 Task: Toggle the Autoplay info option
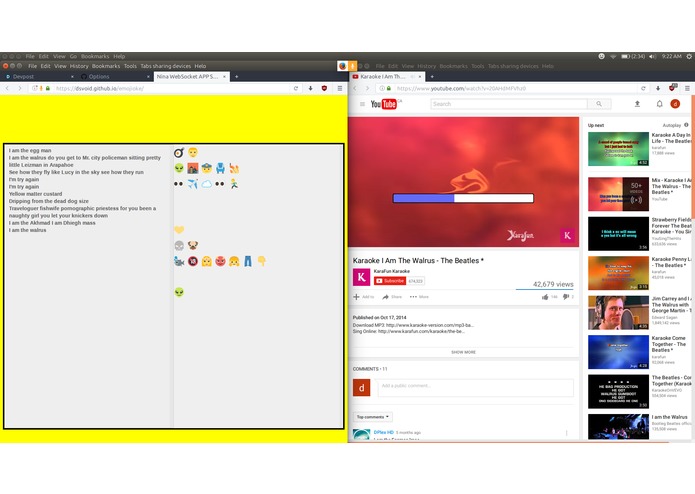click(686, 125)
